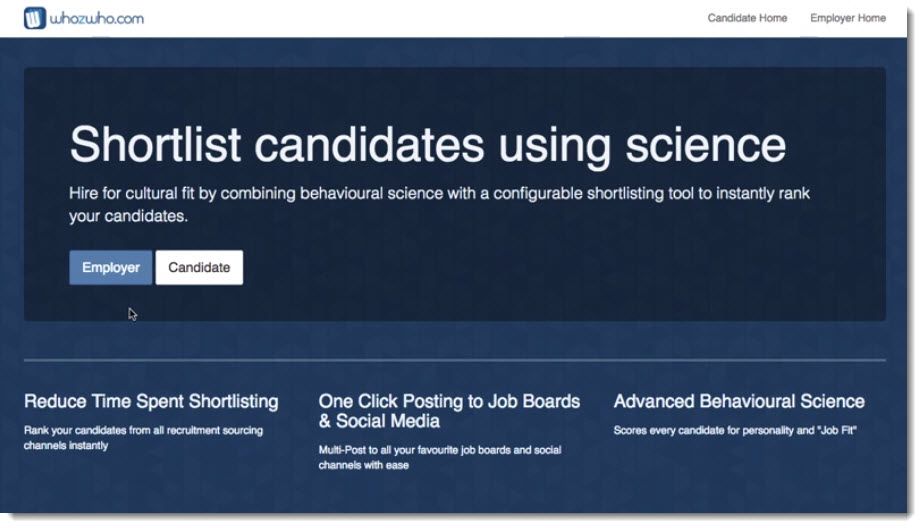
Task: Click the 'Shortlist candidates using science' headline
Action: 427,145
